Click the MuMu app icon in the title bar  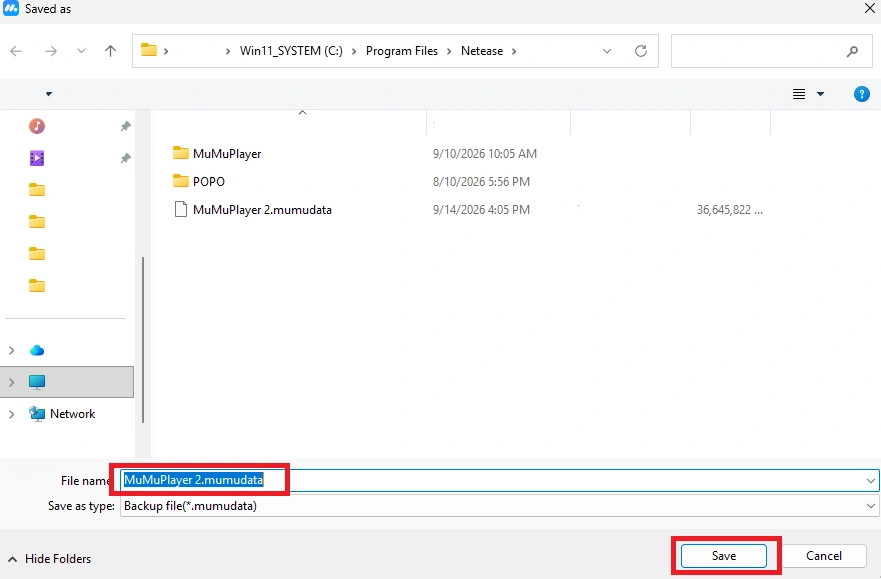(11, 8)
